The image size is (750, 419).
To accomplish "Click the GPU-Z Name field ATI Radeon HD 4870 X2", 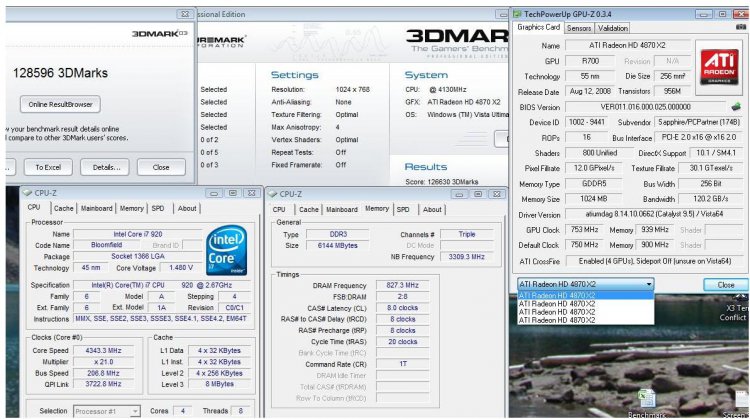I will tap(627, 45).
